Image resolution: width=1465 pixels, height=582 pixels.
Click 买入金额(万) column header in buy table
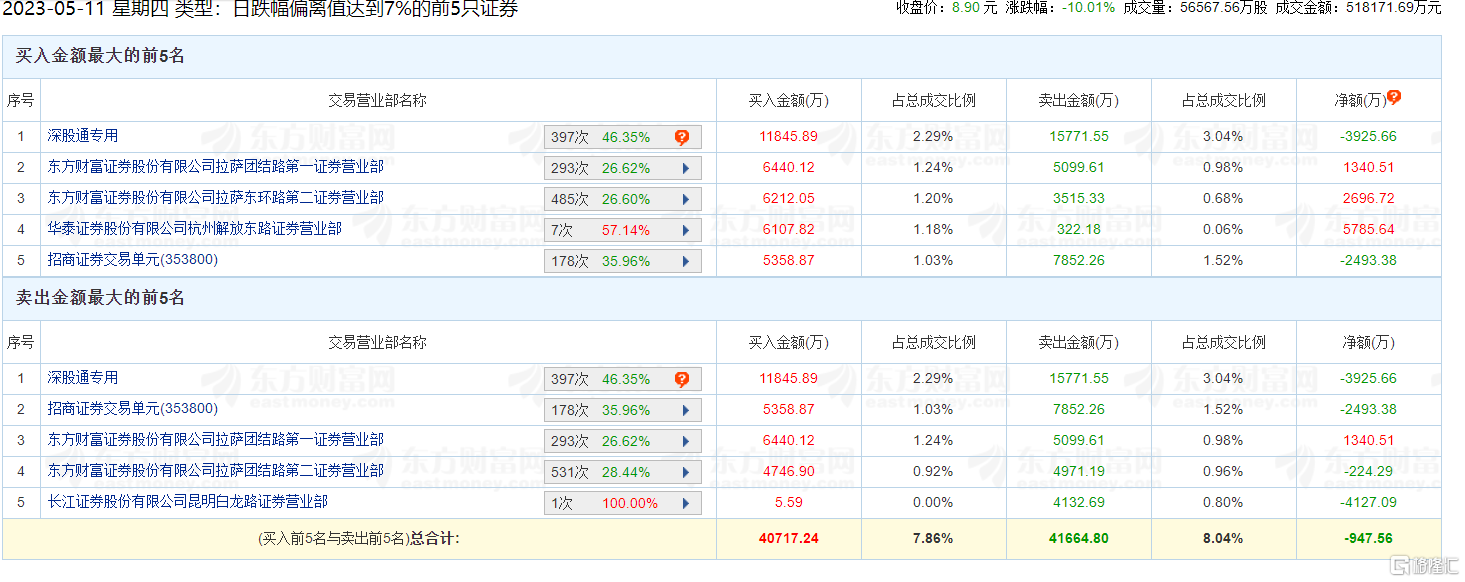pyautogui.click(x=789, y=100)
